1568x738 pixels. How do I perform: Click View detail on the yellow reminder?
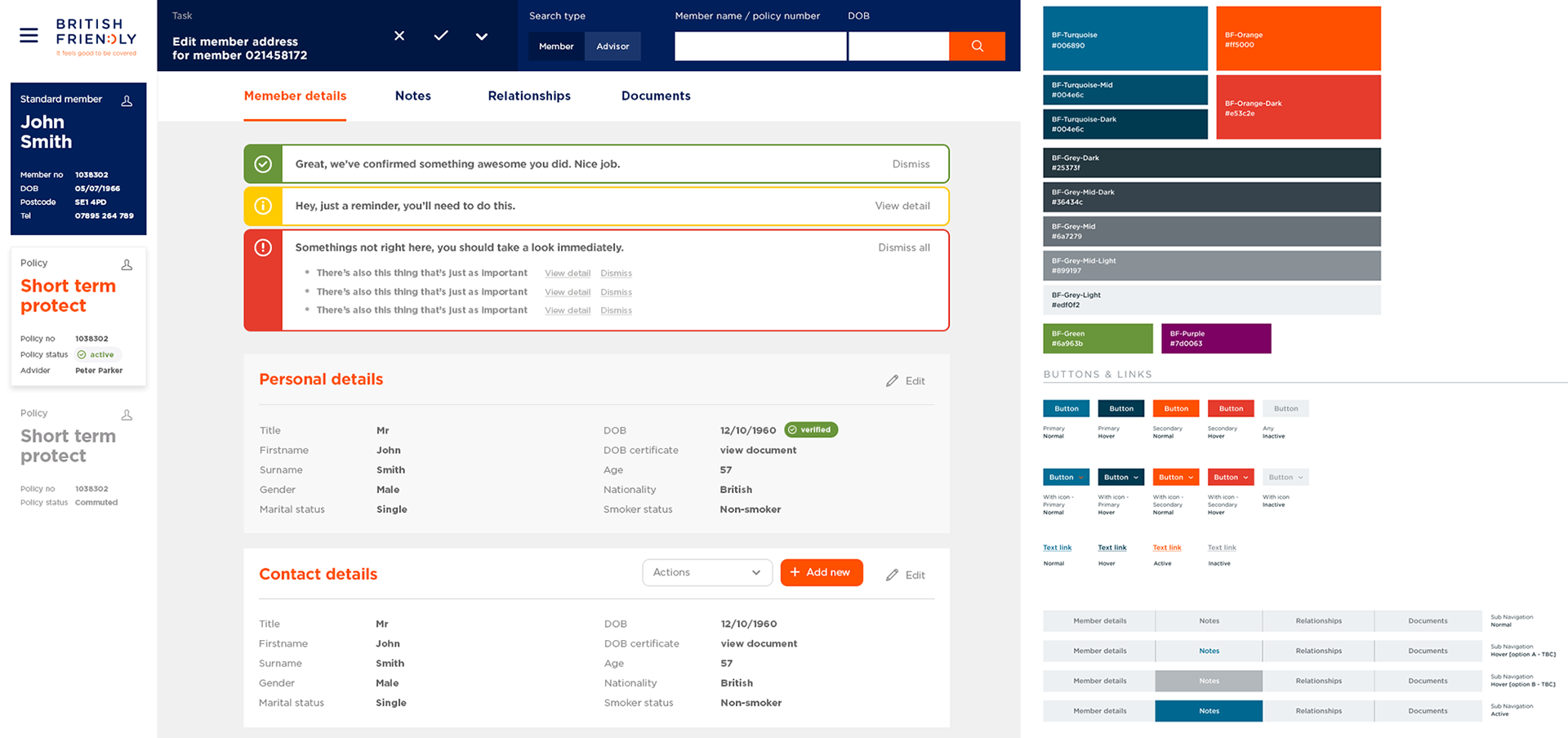(902, 206)
